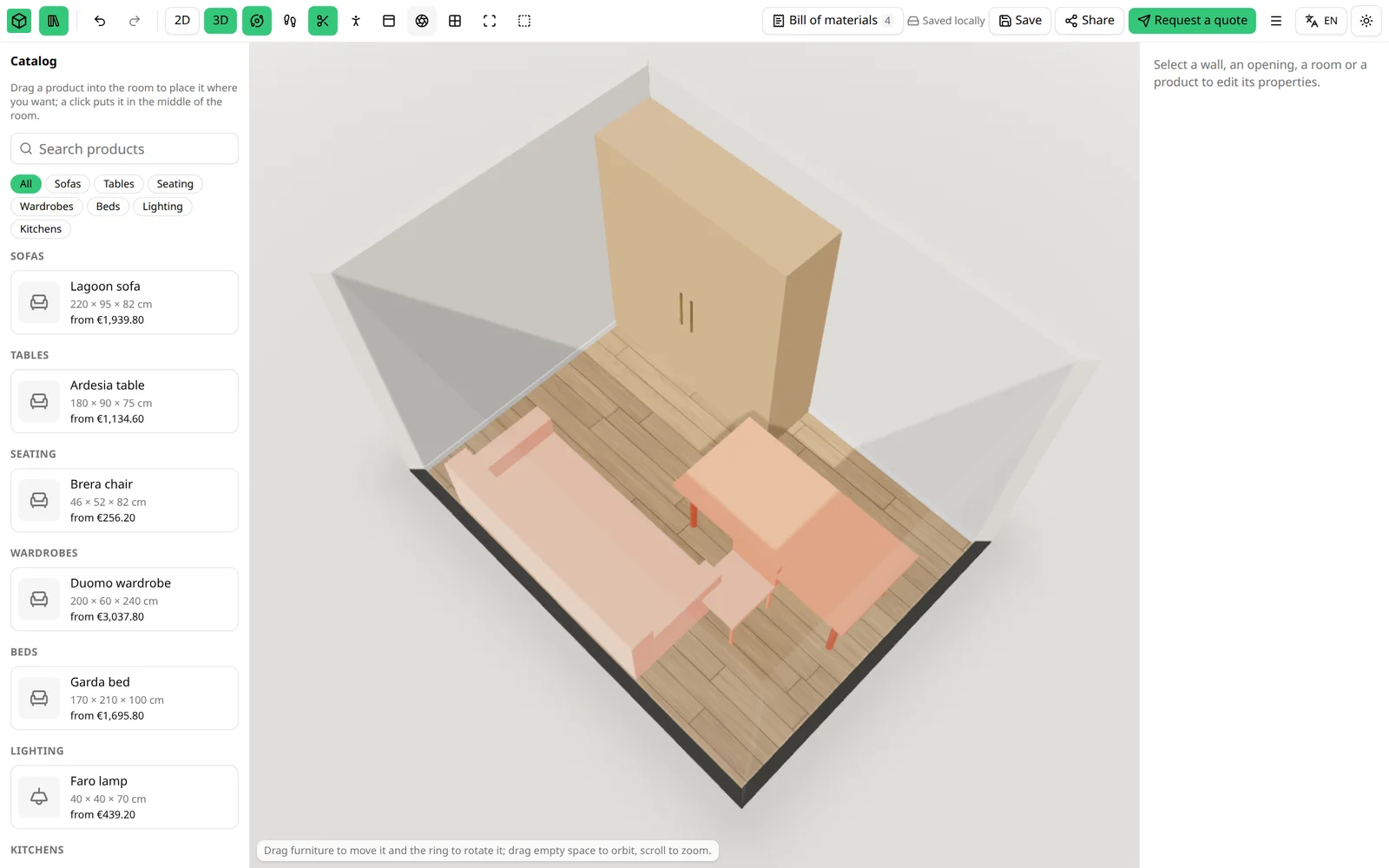Open the hamburger menu

(x=1276, y=21)
